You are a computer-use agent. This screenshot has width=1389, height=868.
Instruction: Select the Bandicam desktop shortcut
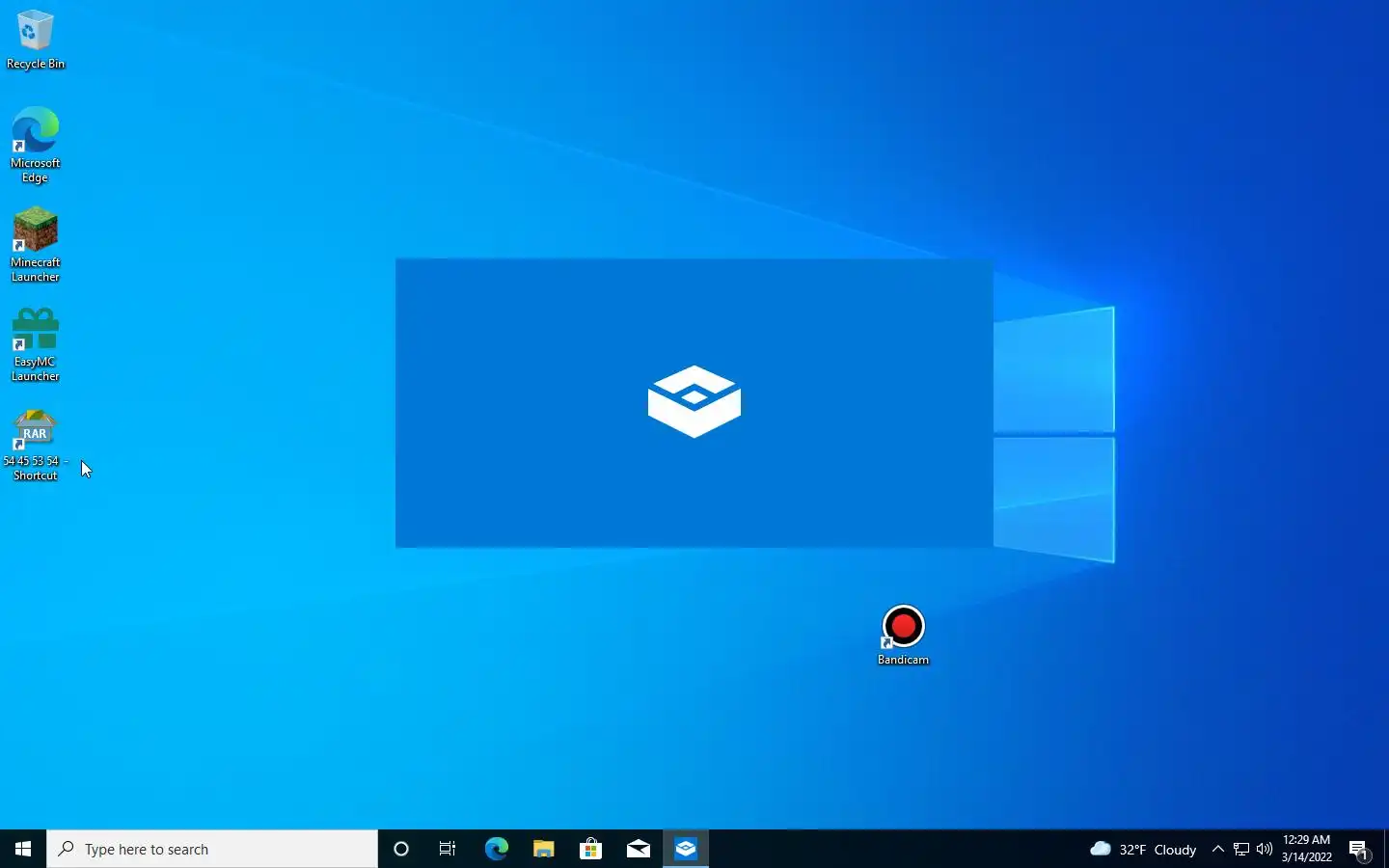coord(903,636)
